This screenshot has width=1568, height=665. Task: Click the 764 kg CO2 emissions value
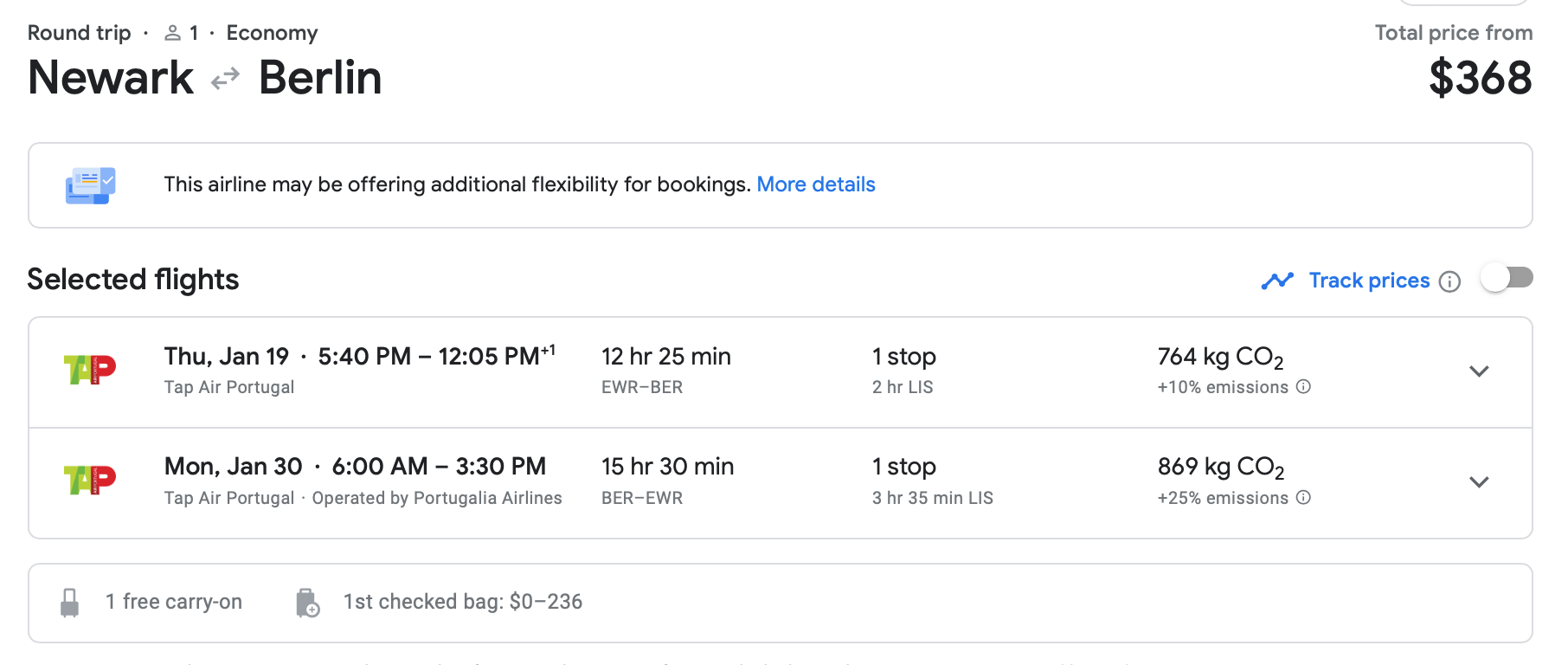click(x=1220, y=357)
